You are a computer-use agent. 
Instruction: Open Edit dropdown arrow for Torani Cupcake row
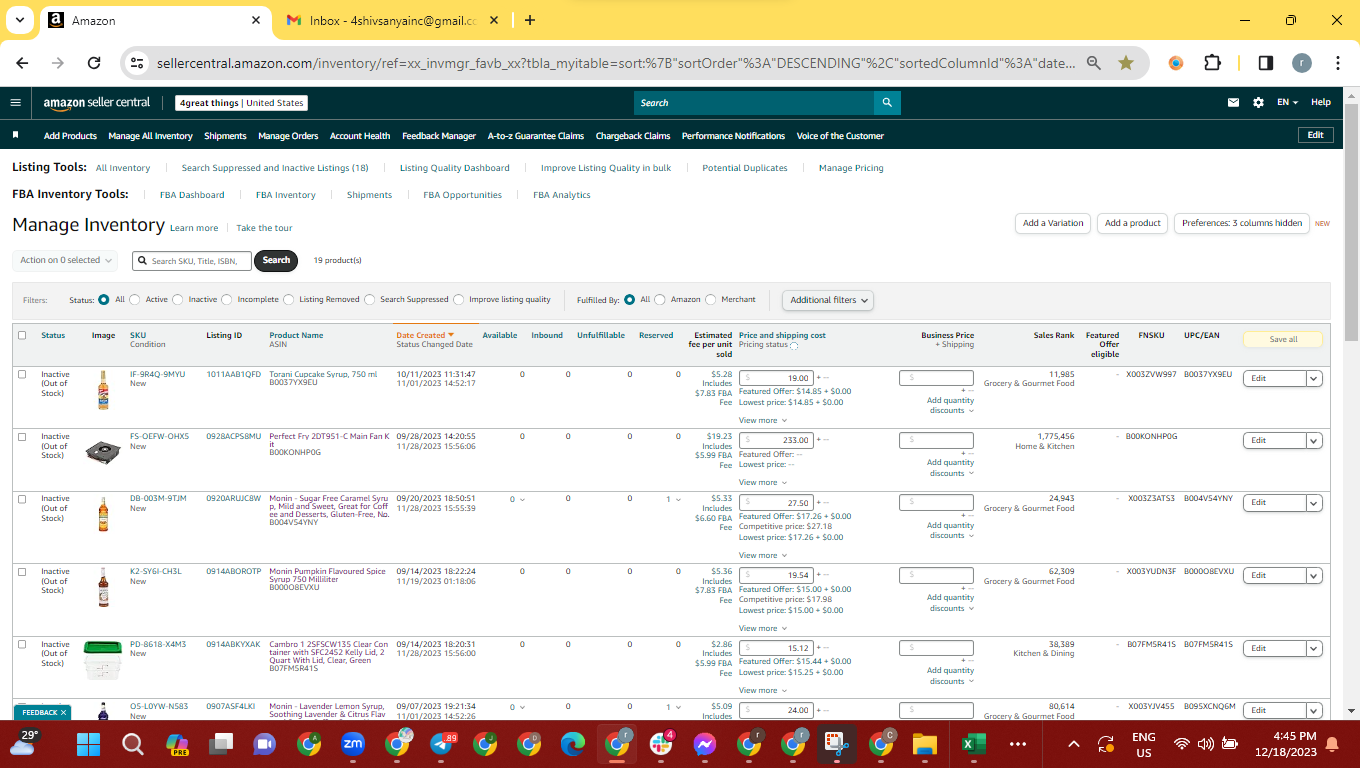[1314, 378]
